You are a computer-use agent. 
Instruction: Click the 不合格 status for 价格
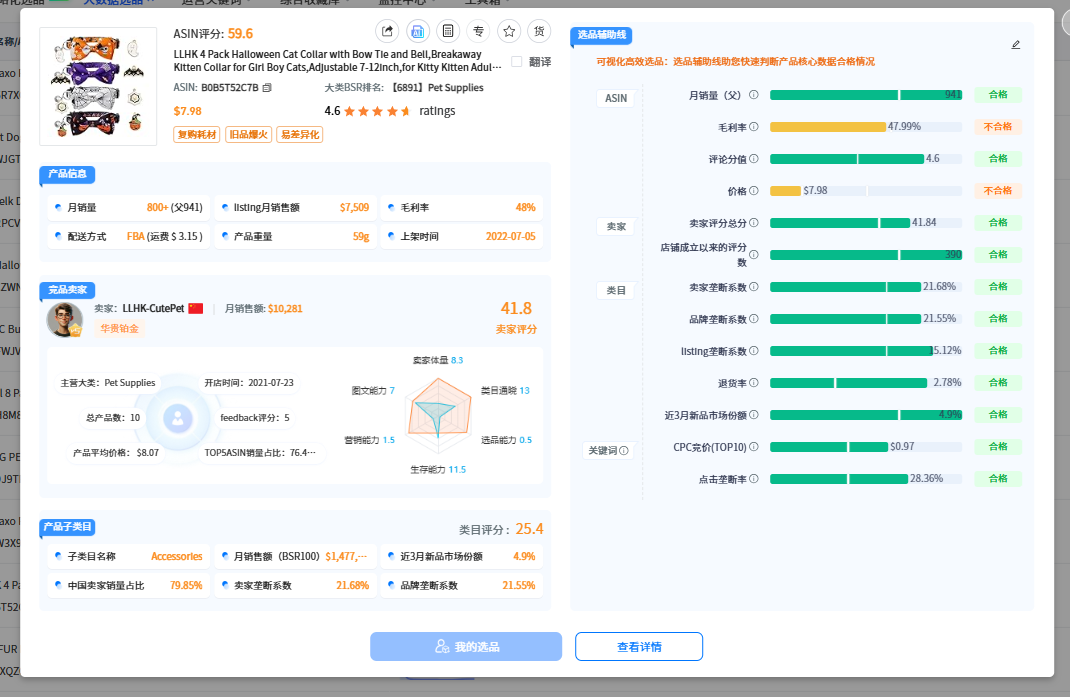point(998,191)
